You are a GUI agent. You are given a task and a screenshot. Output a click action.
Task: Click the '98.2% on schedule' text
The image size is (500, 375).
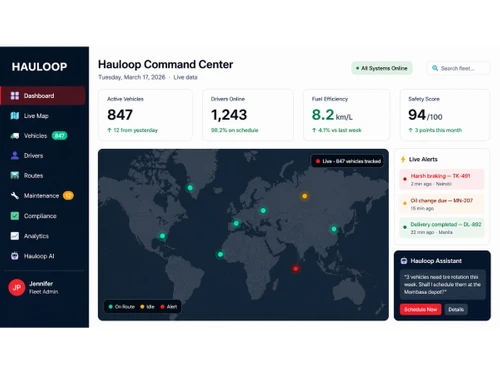tap(234, 130)
